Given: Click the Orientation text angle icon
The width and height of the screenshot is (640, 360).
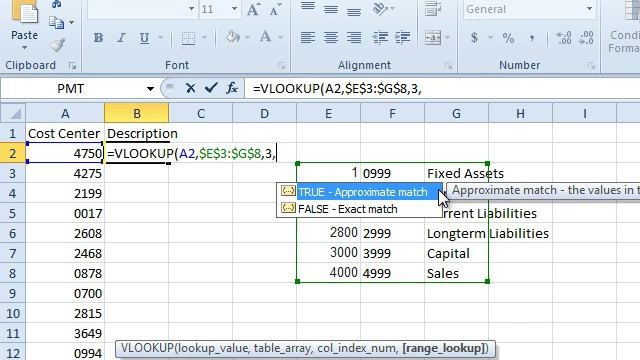Looking at the screenshot, I should (x=380, y=9).
